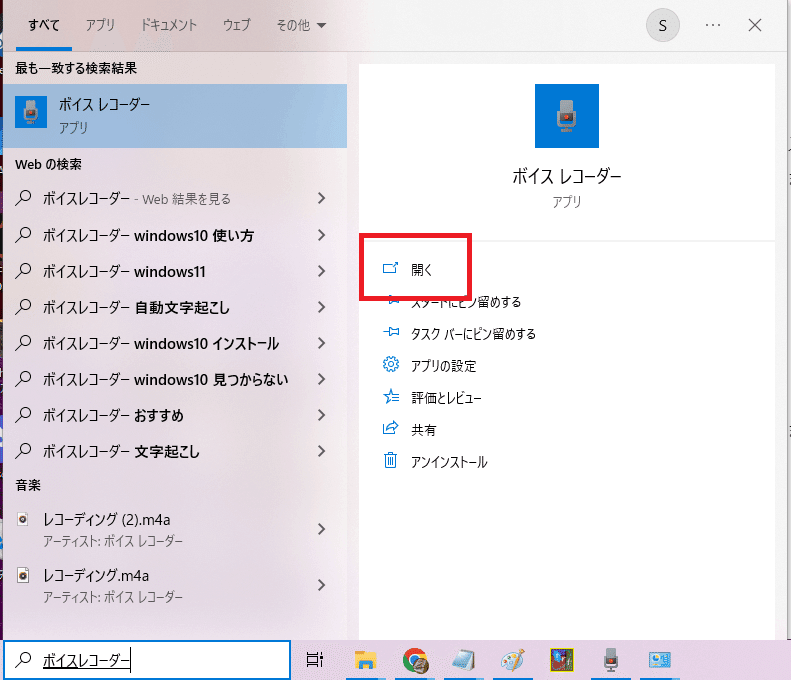
Task: Switch to ウェブ tab
Action: [x=237, y=25]
